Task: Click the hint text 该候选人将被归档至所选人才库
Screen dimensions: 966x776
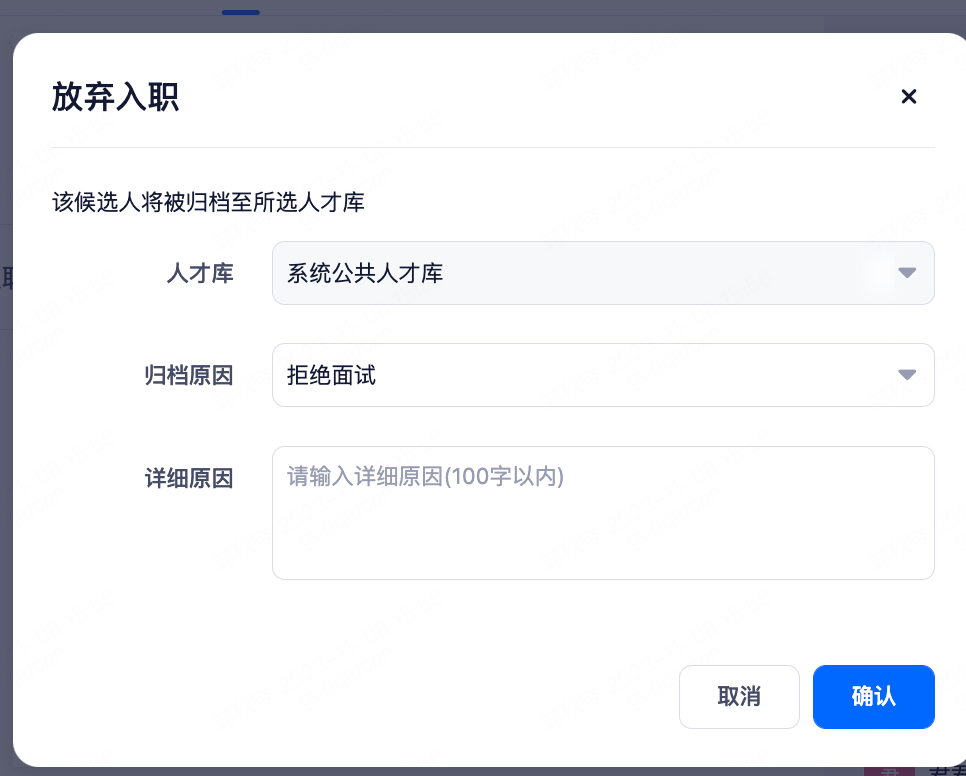Action: coord(208,203)
